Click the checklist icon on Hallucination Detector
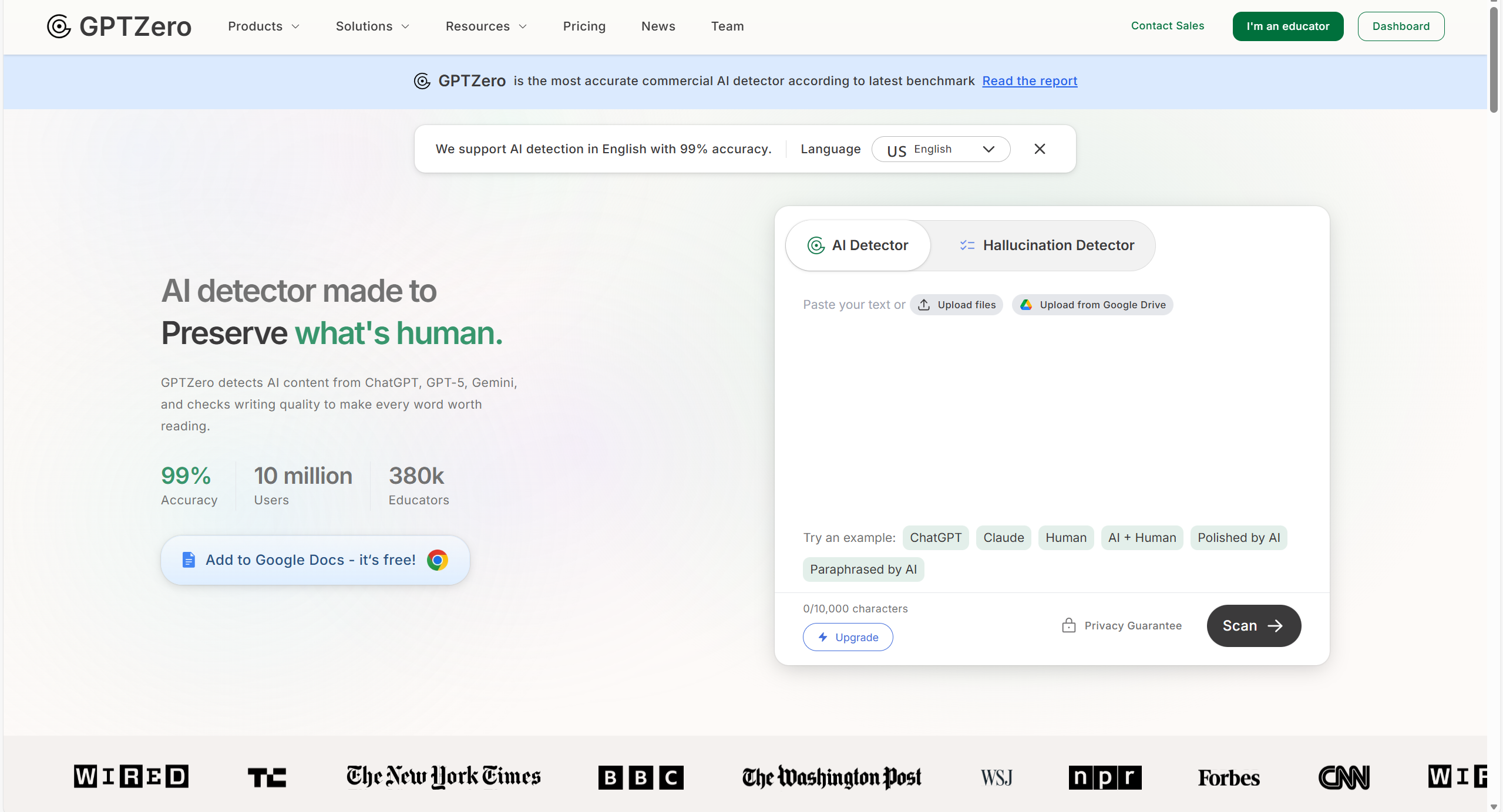This screenshot has width=1503, height=812. point(966,245)
